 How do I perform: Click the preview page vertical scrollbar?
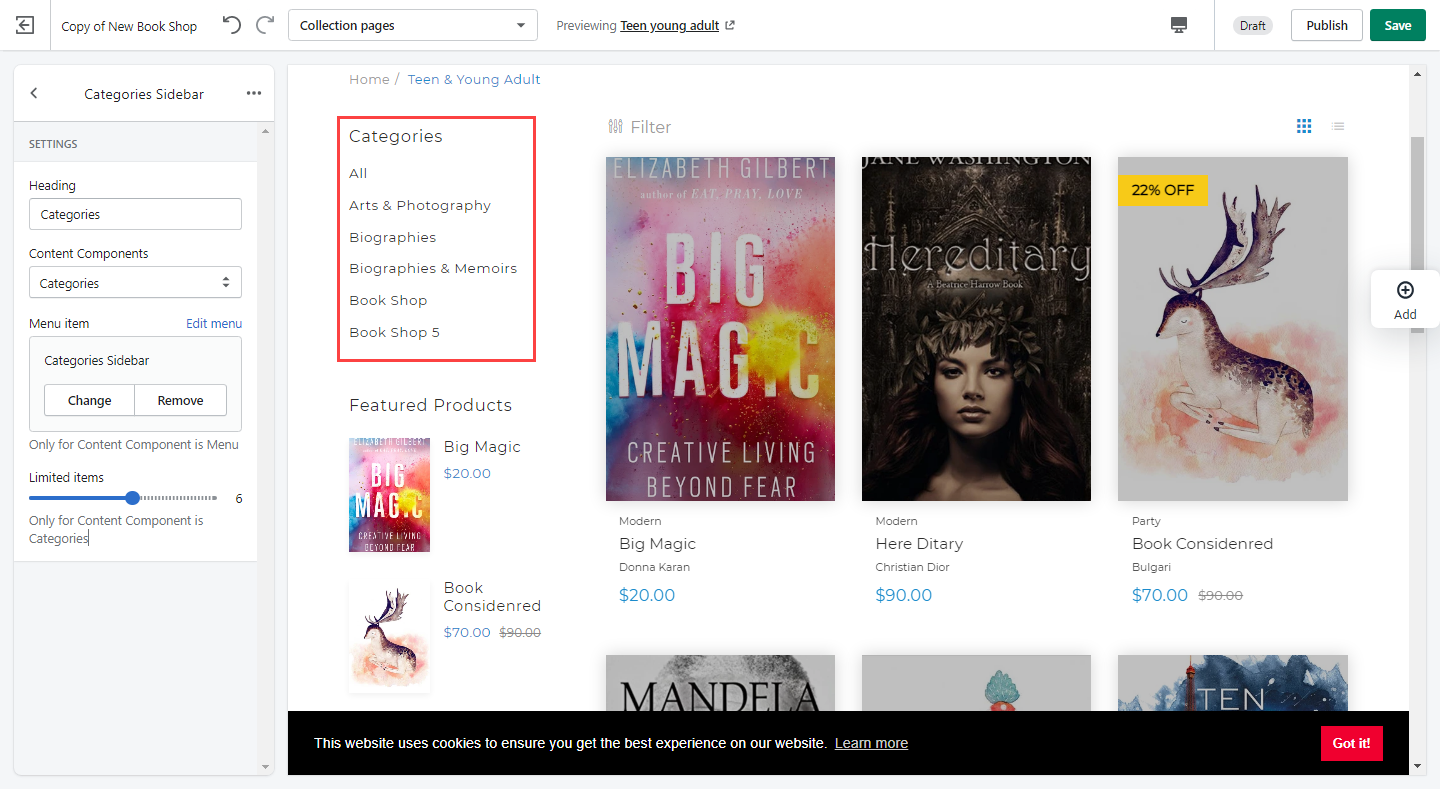[x=1417, y=235]
